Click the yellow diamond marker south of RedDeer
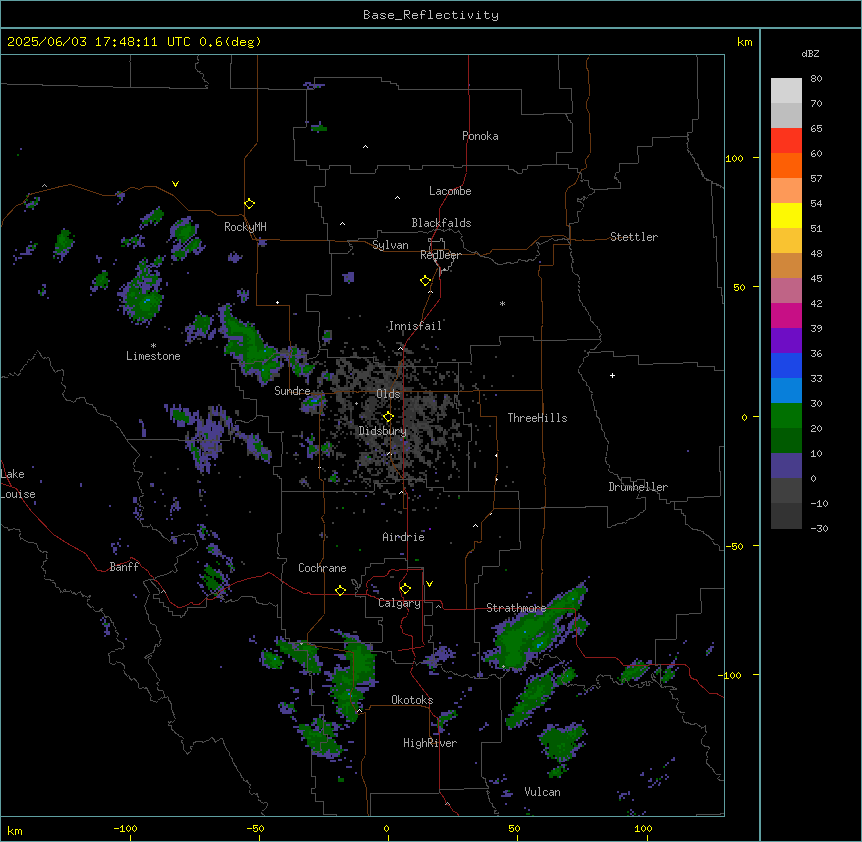Viewport: 862px width, 842px height. click(x=426, y=281)
